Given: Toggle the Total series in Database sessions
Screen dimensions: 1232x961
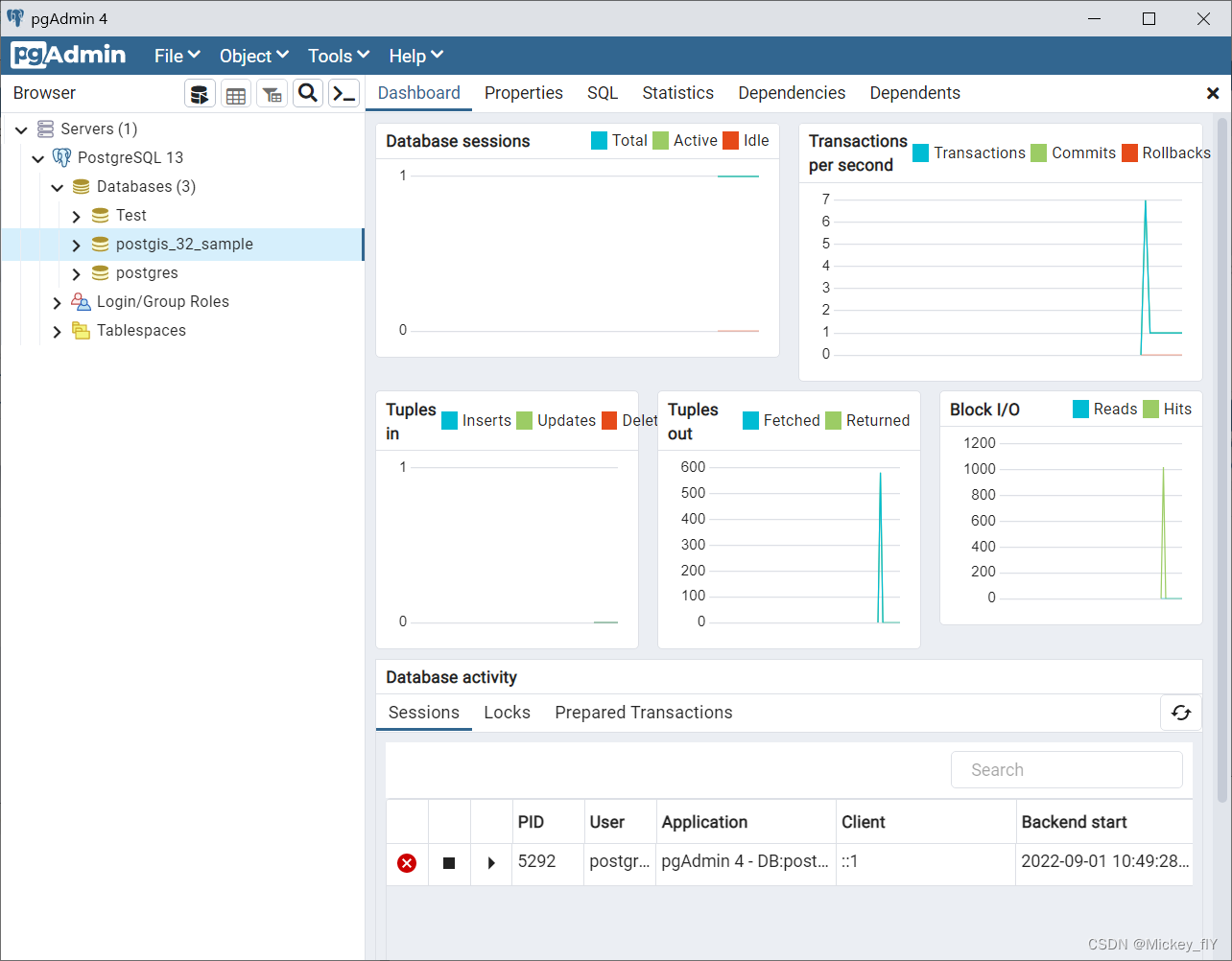Looking at the screenshot, I should pyautogui.click(x=599, y=141).
